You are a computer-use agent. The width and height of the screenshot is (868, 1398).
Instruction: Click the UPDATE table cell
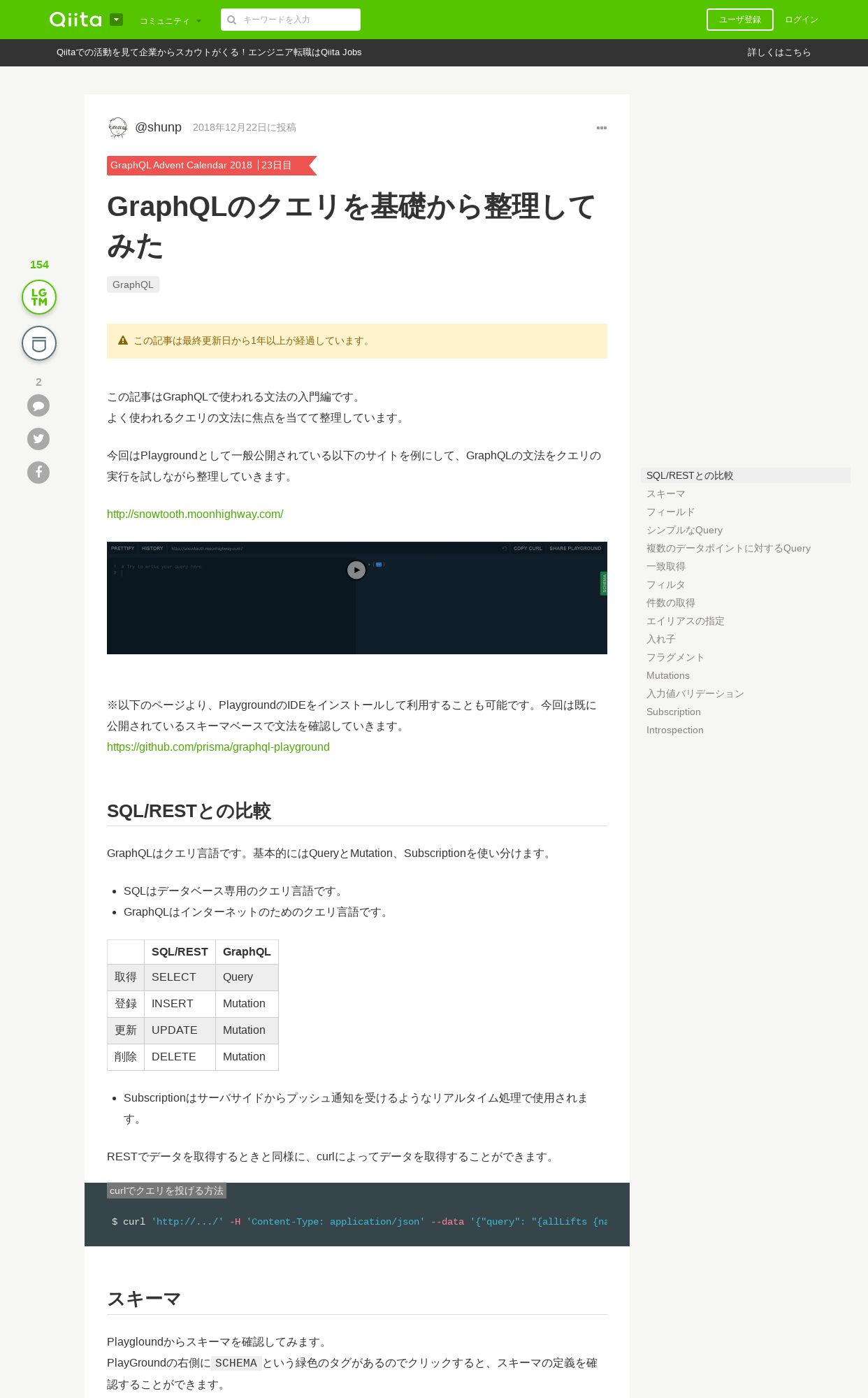(x=180, y=1030)
